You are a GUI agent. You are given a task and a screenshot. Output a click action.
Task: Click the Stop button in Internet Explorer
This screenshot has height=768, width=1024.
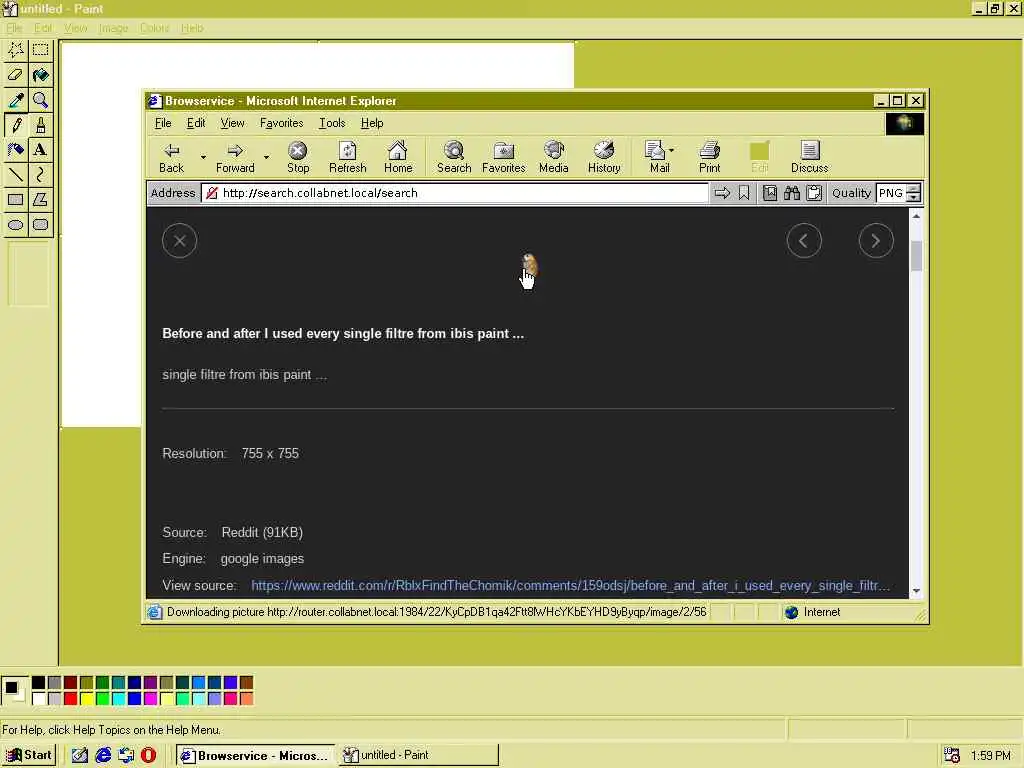click(298, 157)
